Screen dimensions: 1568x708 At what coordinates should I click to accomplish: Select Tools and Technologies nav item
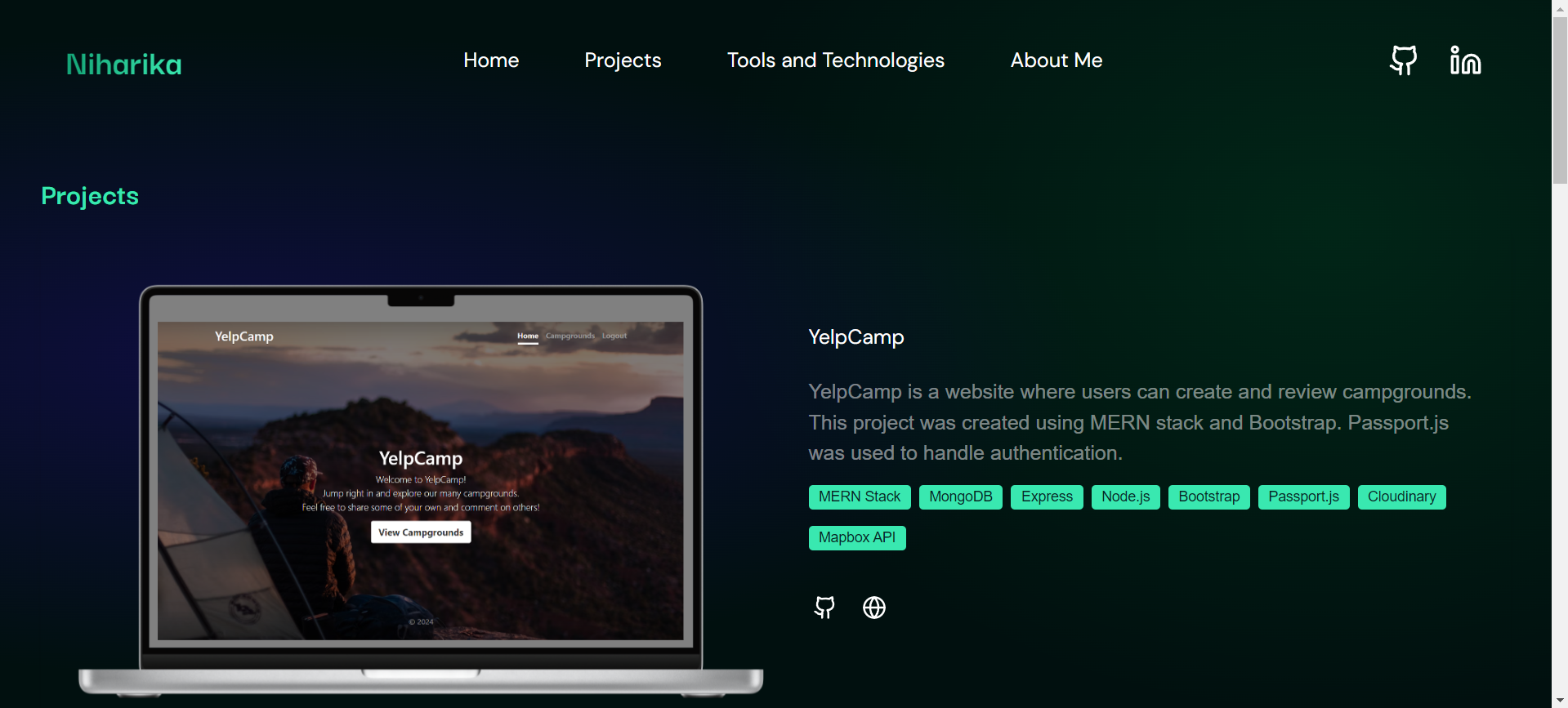(x=836, y=60)
